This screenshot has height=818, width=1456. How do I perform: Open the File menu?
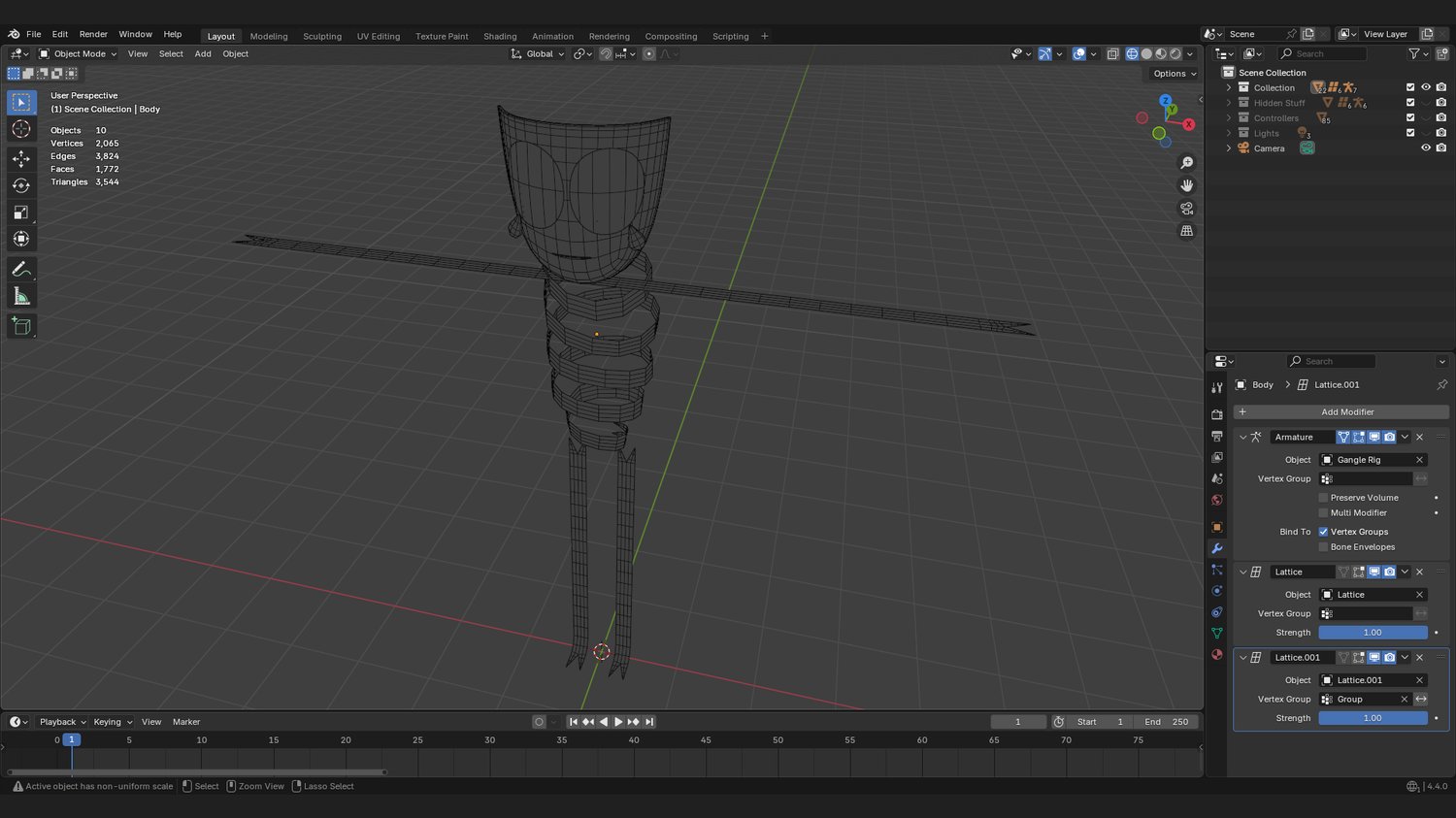click(34, 34)
